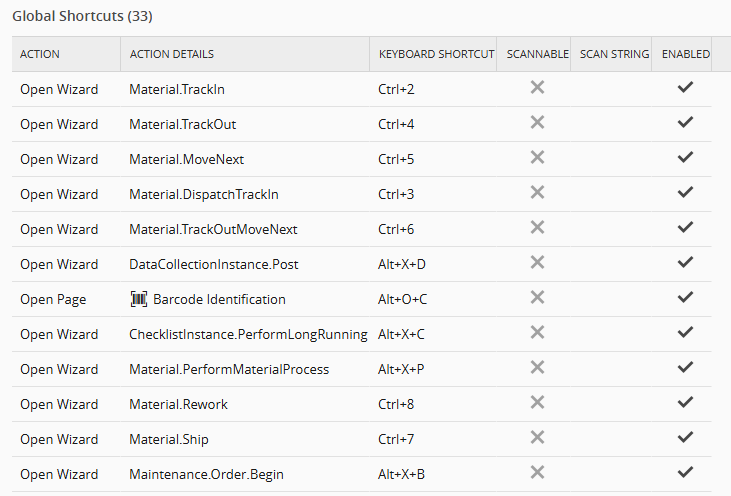
Task: Click the Enabled column header
Action: 686,54
